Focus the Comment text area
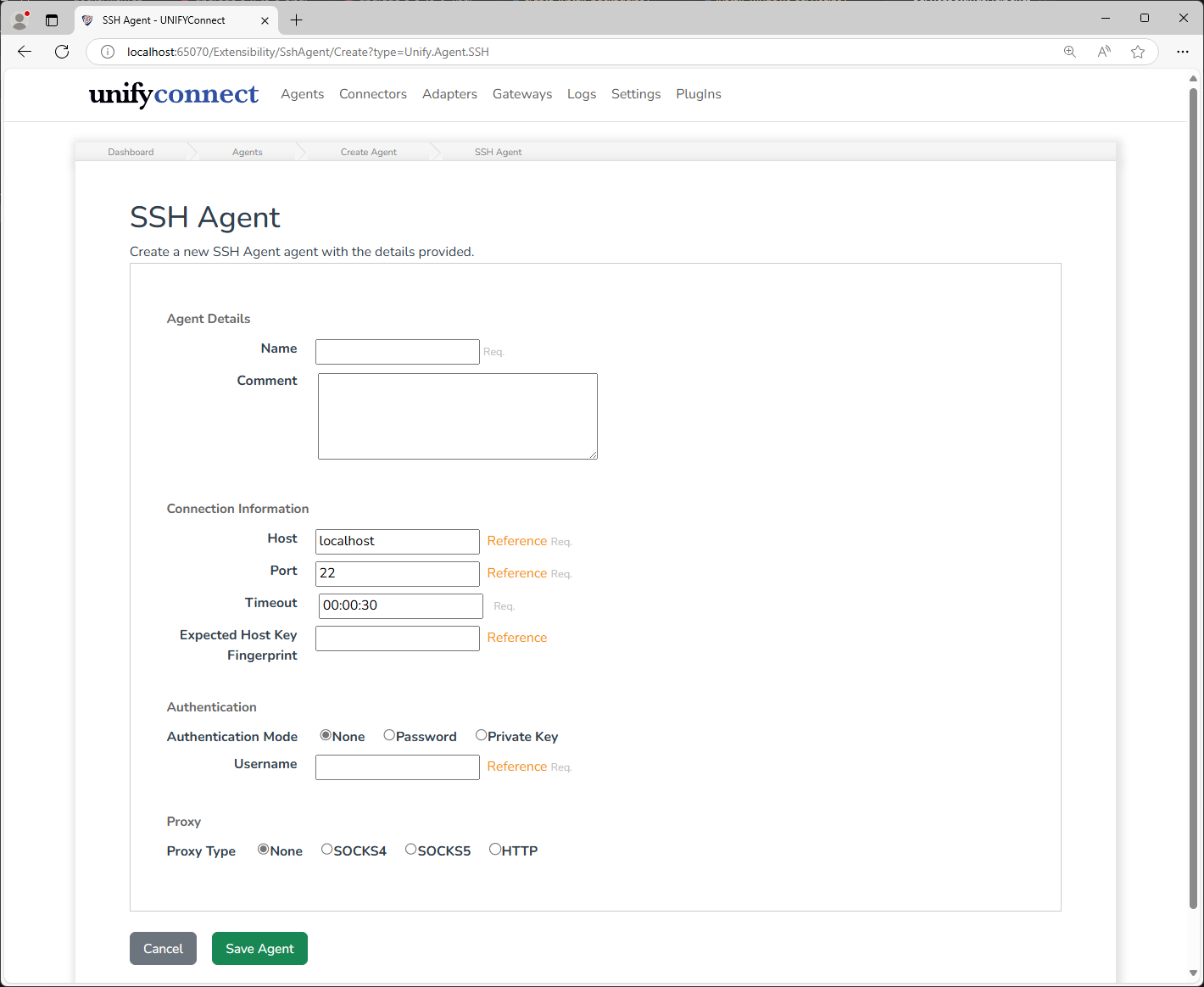The height and width of the screenshot is (987, 1204). pos(458,416)
